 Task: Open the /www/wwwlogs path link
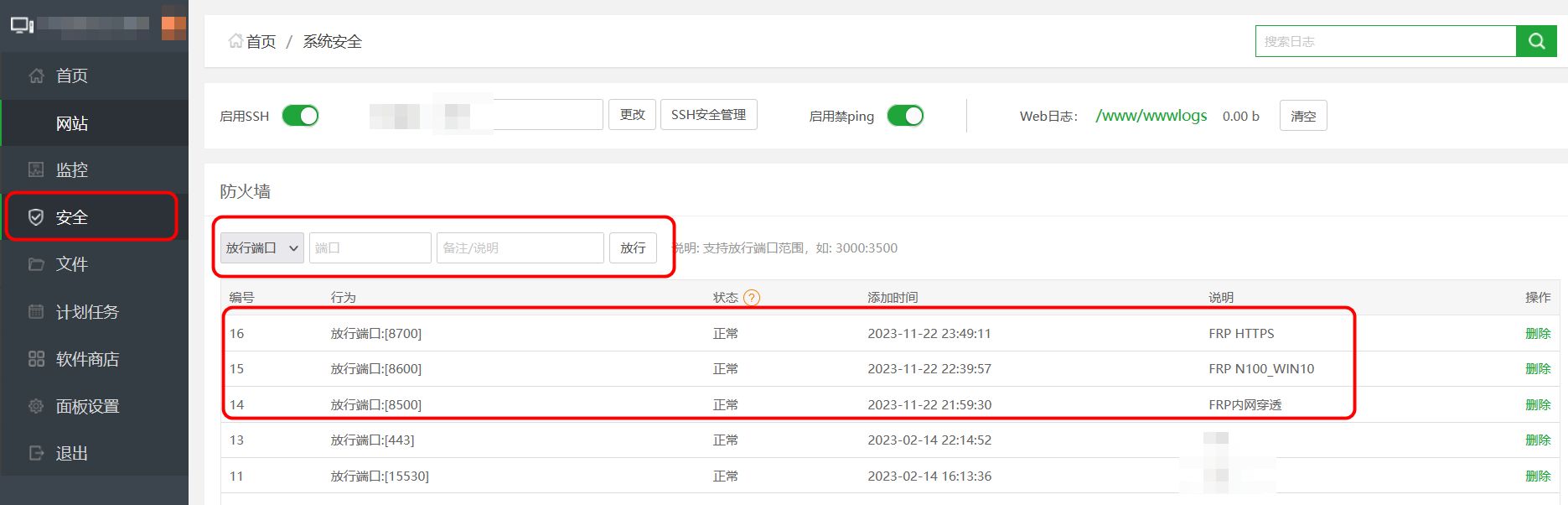1151,116
